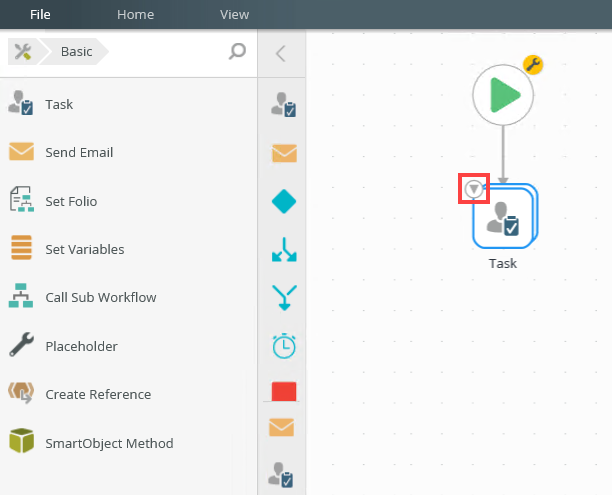Click the Merge arrows icon
Image resolution: width=612 pixels, height=495 pixels.
284,297
